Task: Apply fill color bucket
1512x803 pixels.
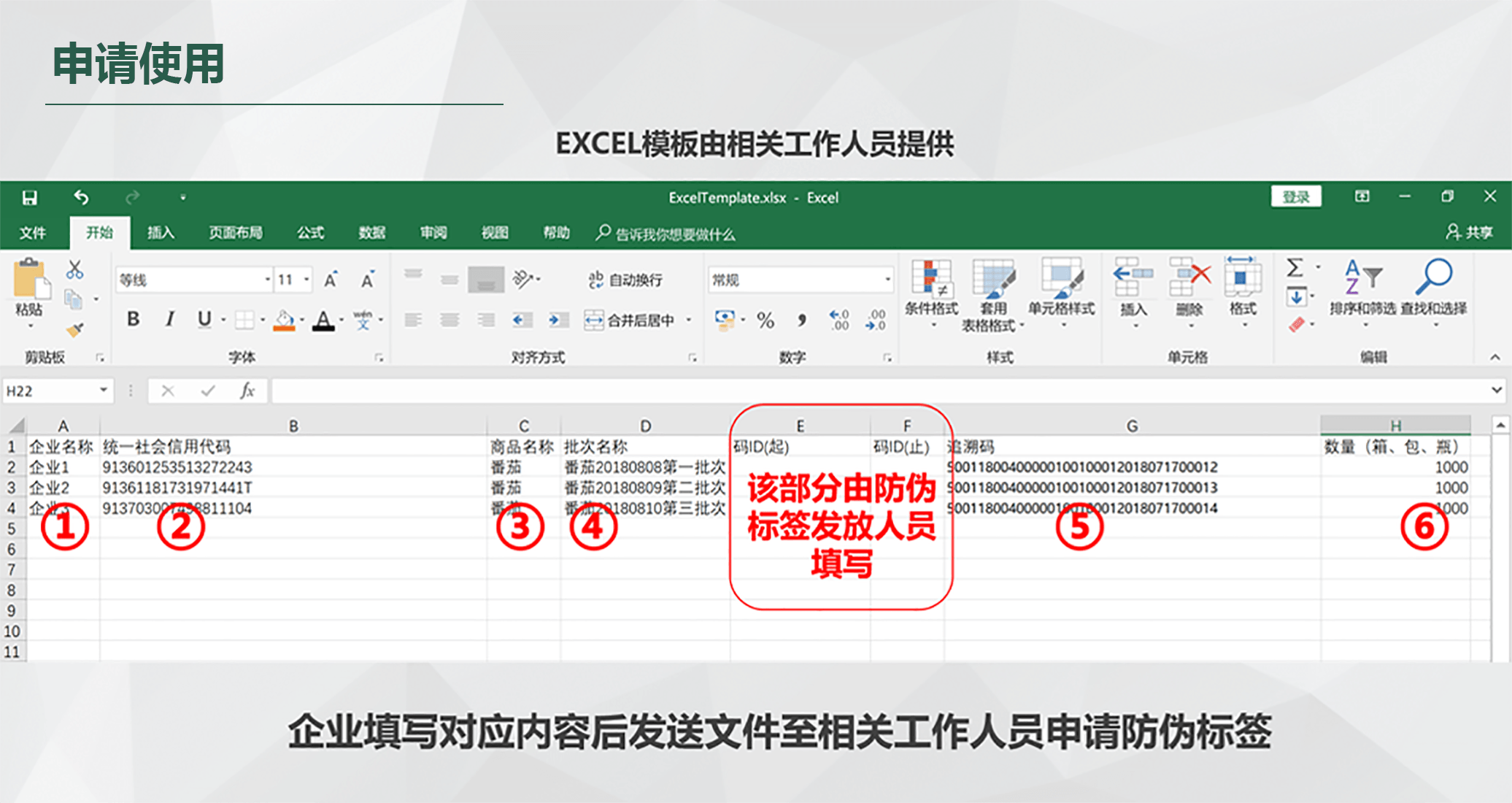Action: click(x=285, y=320)
